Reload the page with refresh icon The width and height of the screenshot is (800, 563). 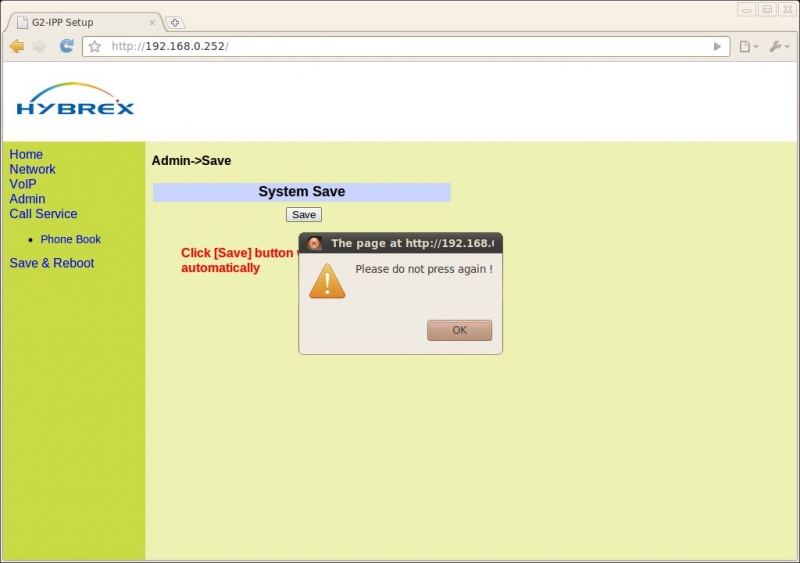[x=66, y=46]
